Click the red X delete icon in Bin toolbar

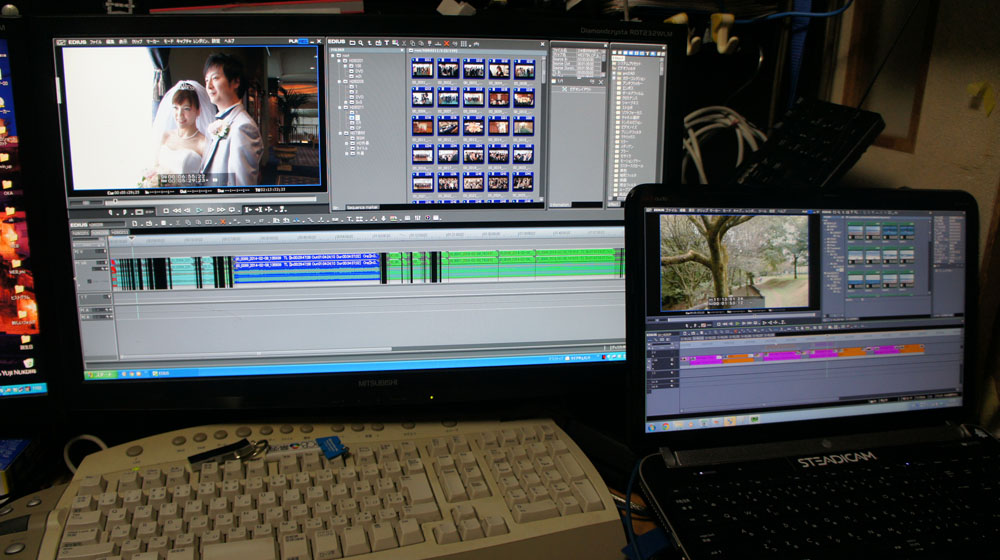pyautogui.click(x=446, y=43)
